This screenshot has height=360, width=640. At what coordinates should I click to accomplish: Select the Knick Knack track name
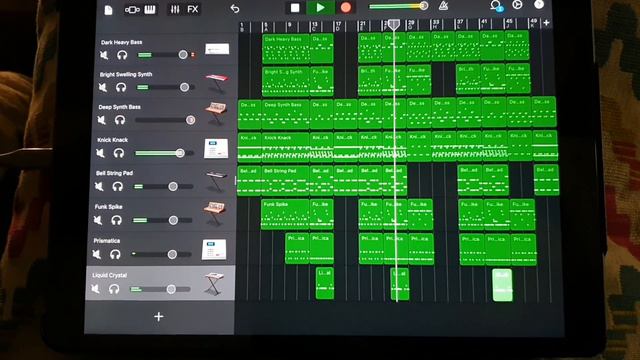click(112, 140)
